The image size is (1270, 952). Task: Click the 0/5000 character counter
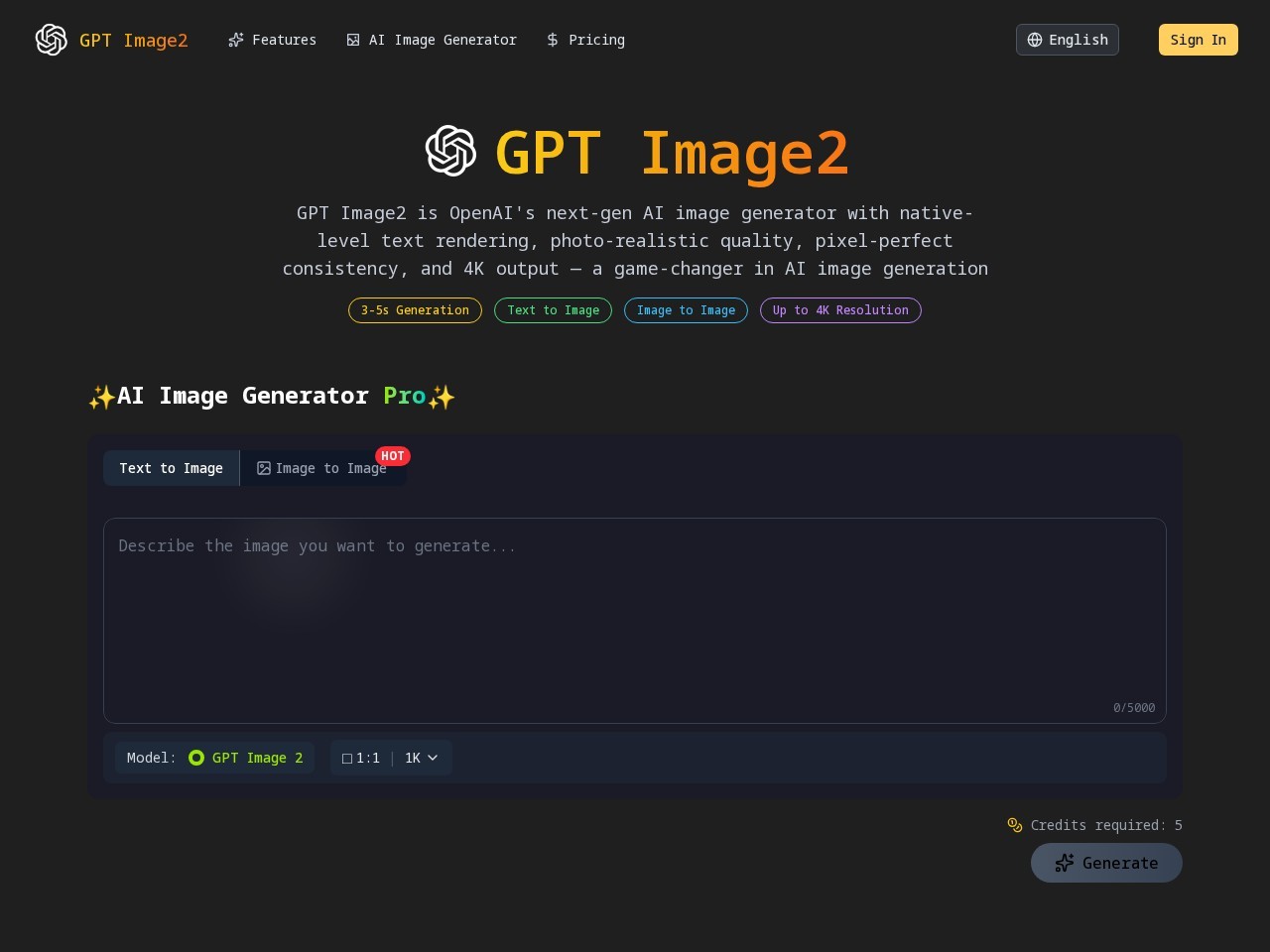(1134, 708)
